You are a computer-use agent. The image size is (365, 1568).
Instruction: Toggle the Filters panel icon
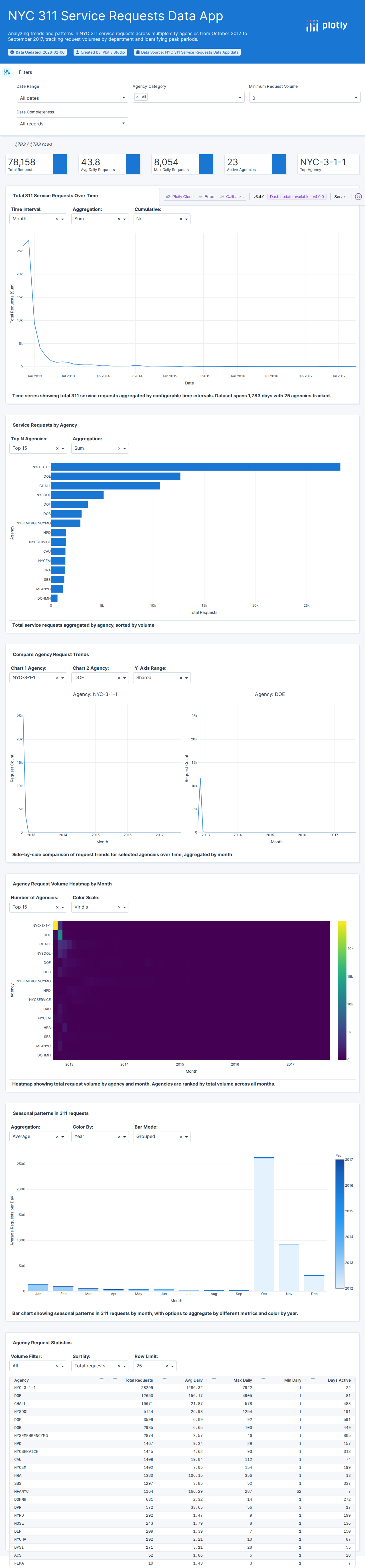click(x=7, y=72)
